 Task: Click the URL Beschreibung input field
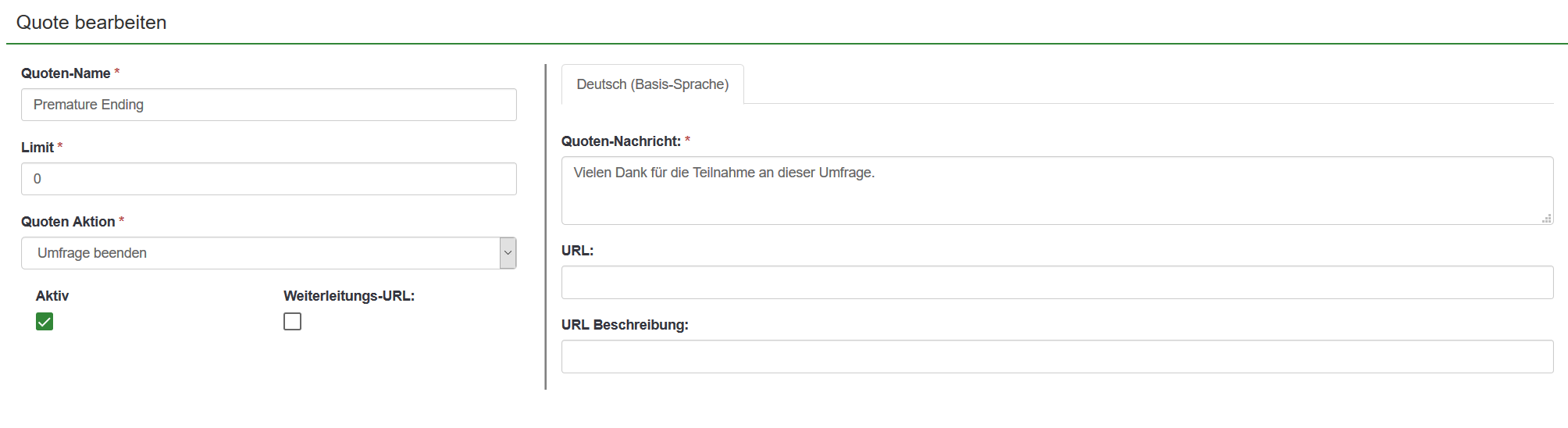(x=1057, y=357)
